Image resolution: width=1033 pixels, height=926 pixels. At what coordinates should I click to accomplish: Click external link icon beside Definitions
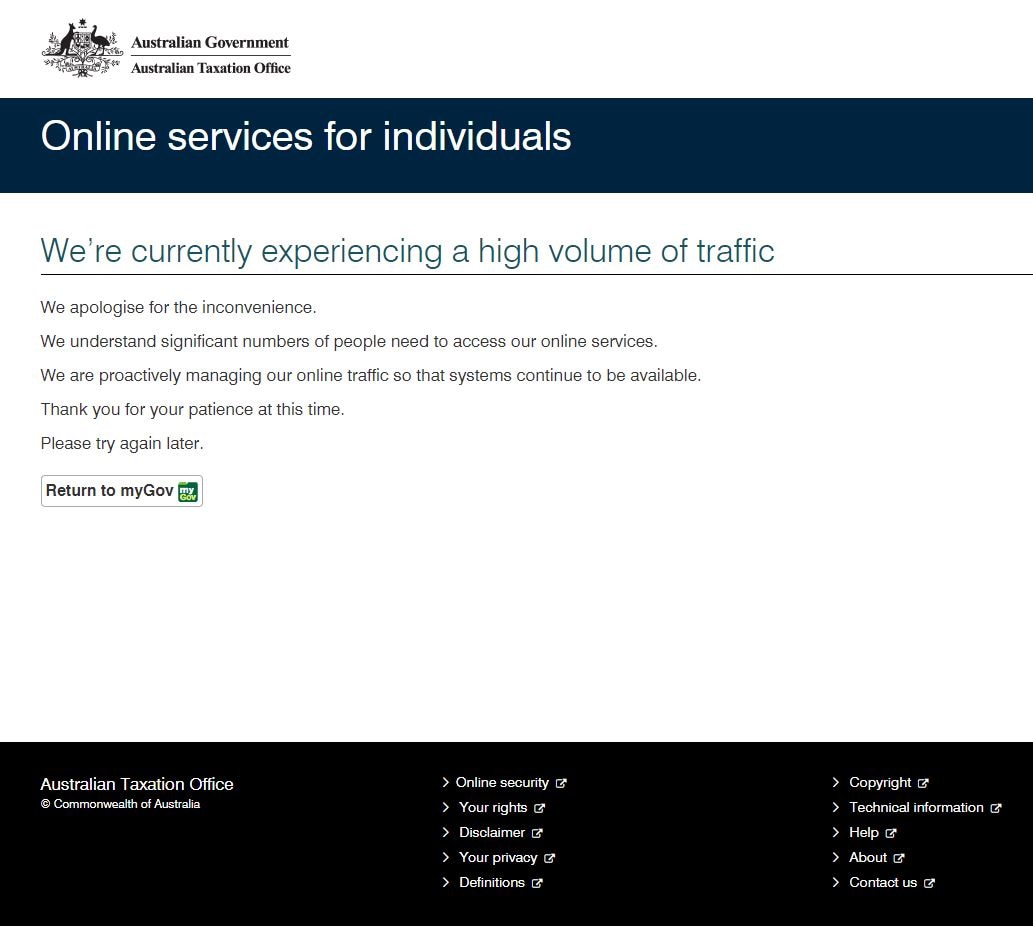coord(538,882)
